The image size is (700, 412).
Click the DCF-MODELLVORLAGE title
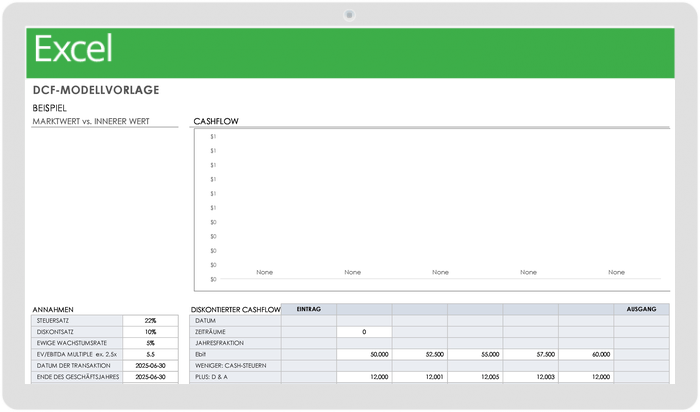coord(96,90)
